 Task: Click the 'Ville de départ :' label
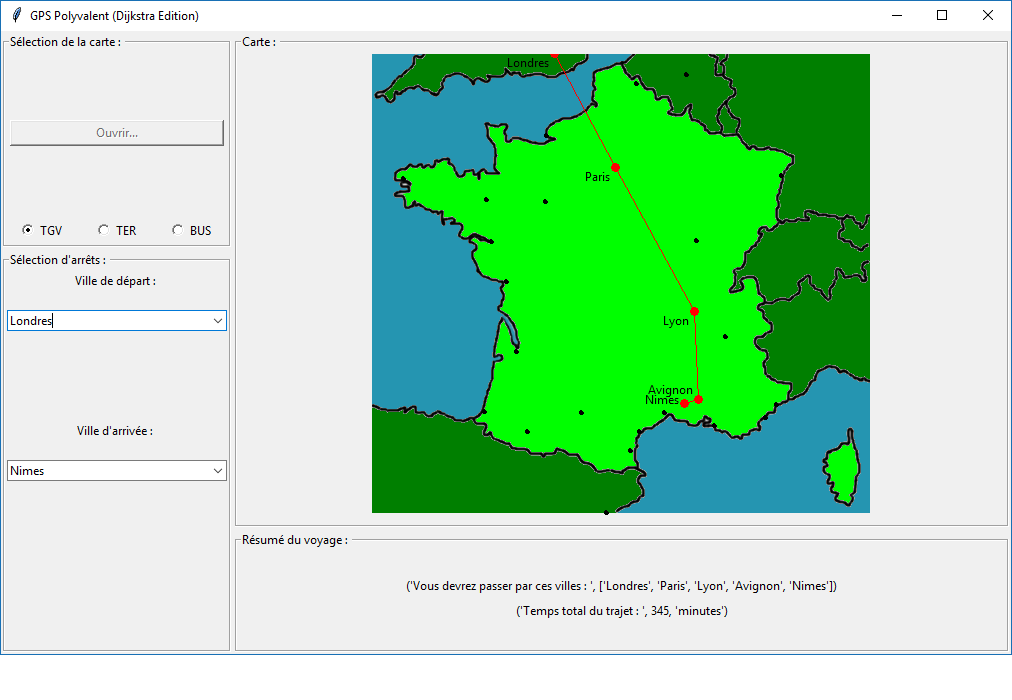pyautogui.click(x=115, y=281)
